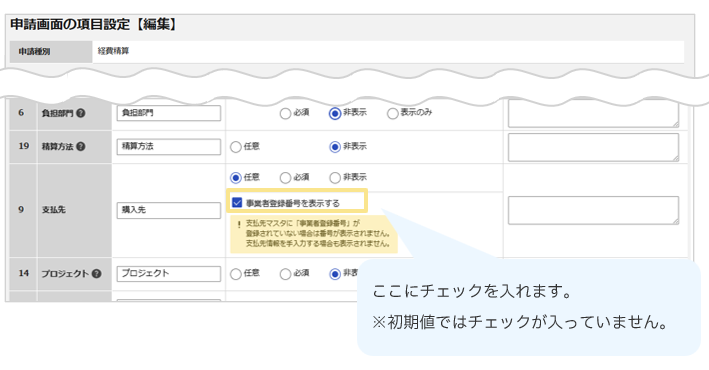
Task: Select 必須 radio in プロジェクト row
Action: (x=285, y=274)
